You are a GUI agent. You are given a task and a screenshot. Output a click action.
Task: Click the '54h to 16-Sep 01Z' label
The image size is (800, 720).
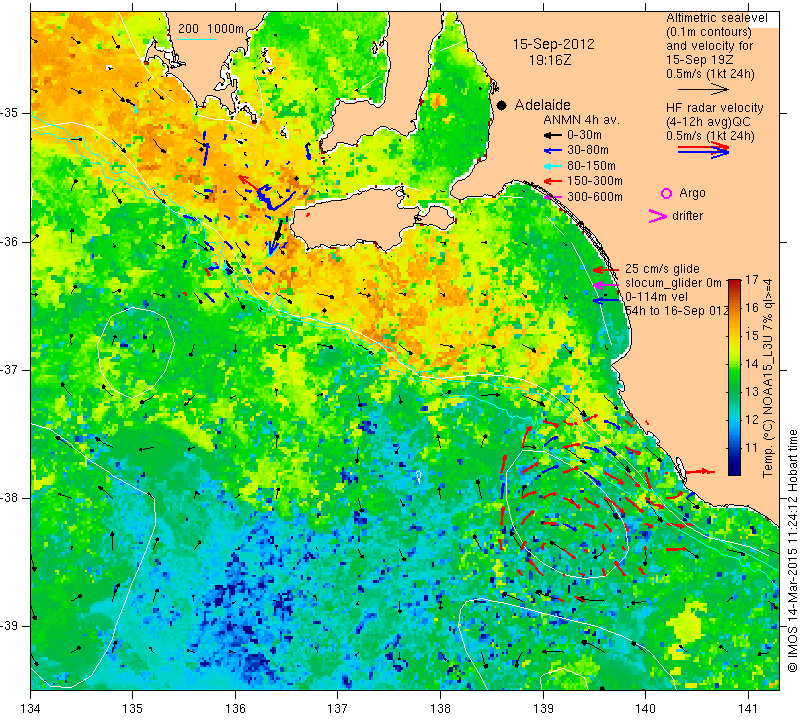[677, 311]
